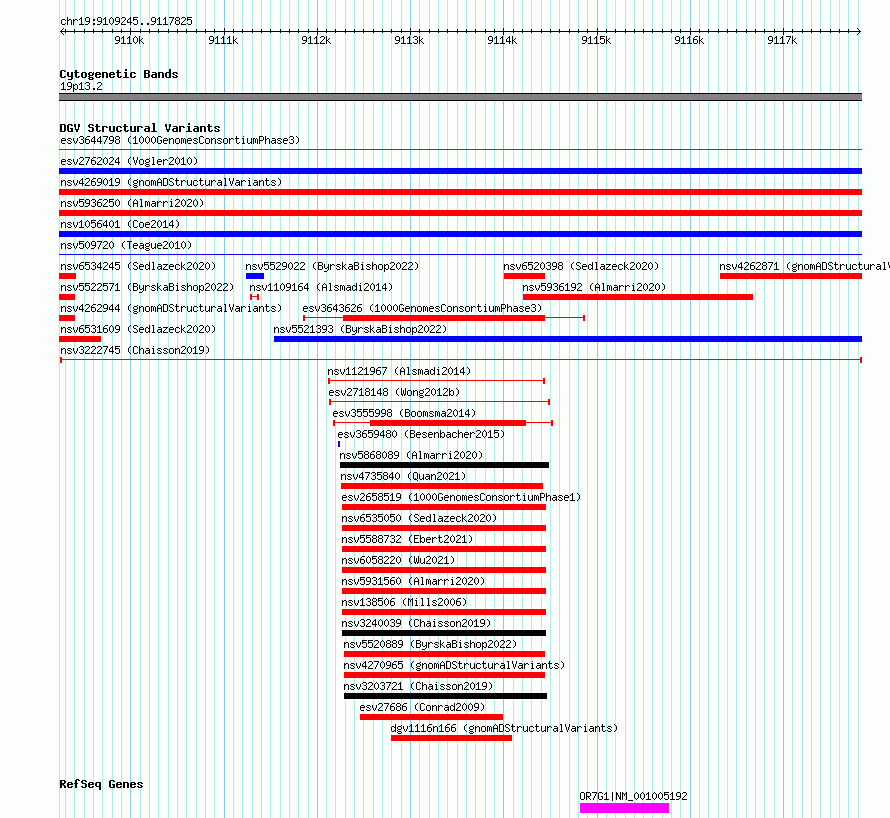
Task: Click nsv4262871 gnomAD variant label
Action: [804, 266]
